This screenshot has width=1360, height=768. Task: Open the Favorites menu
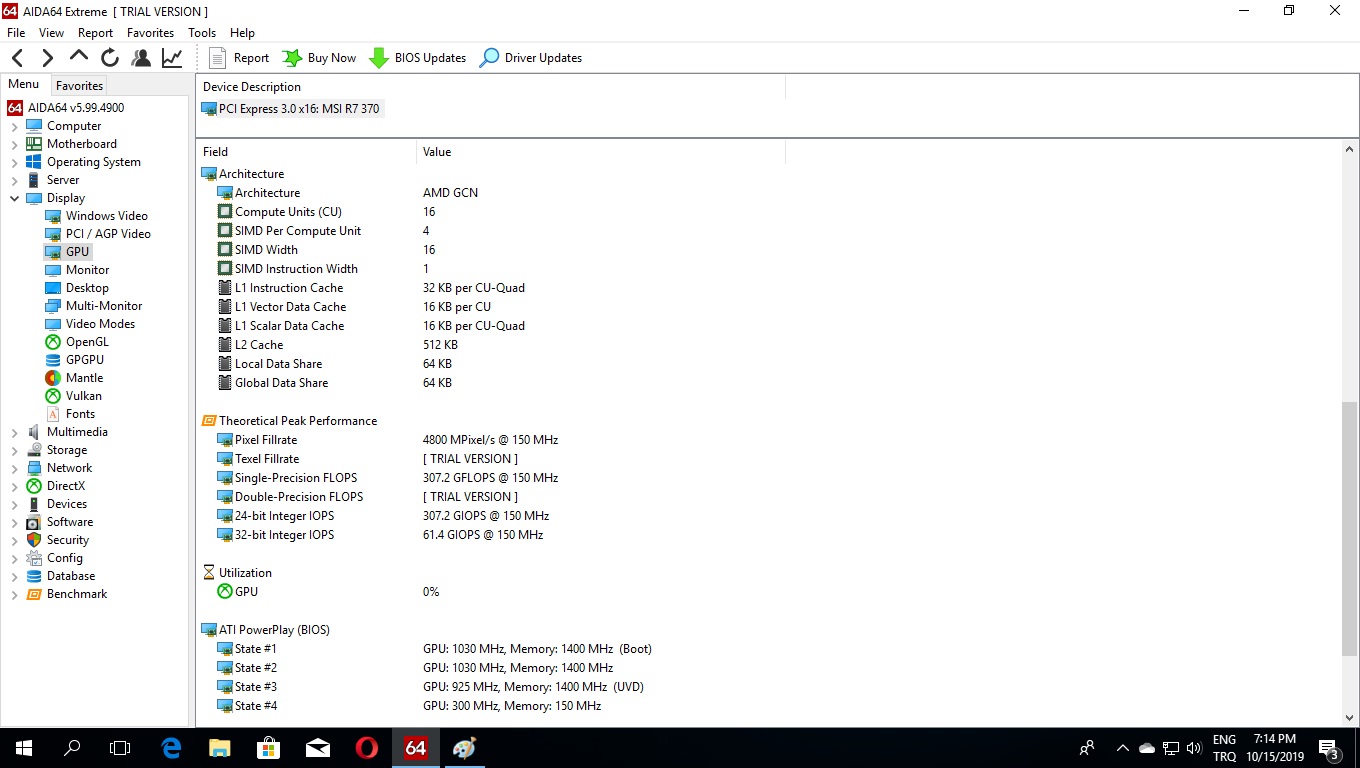(x=150, y=33)
